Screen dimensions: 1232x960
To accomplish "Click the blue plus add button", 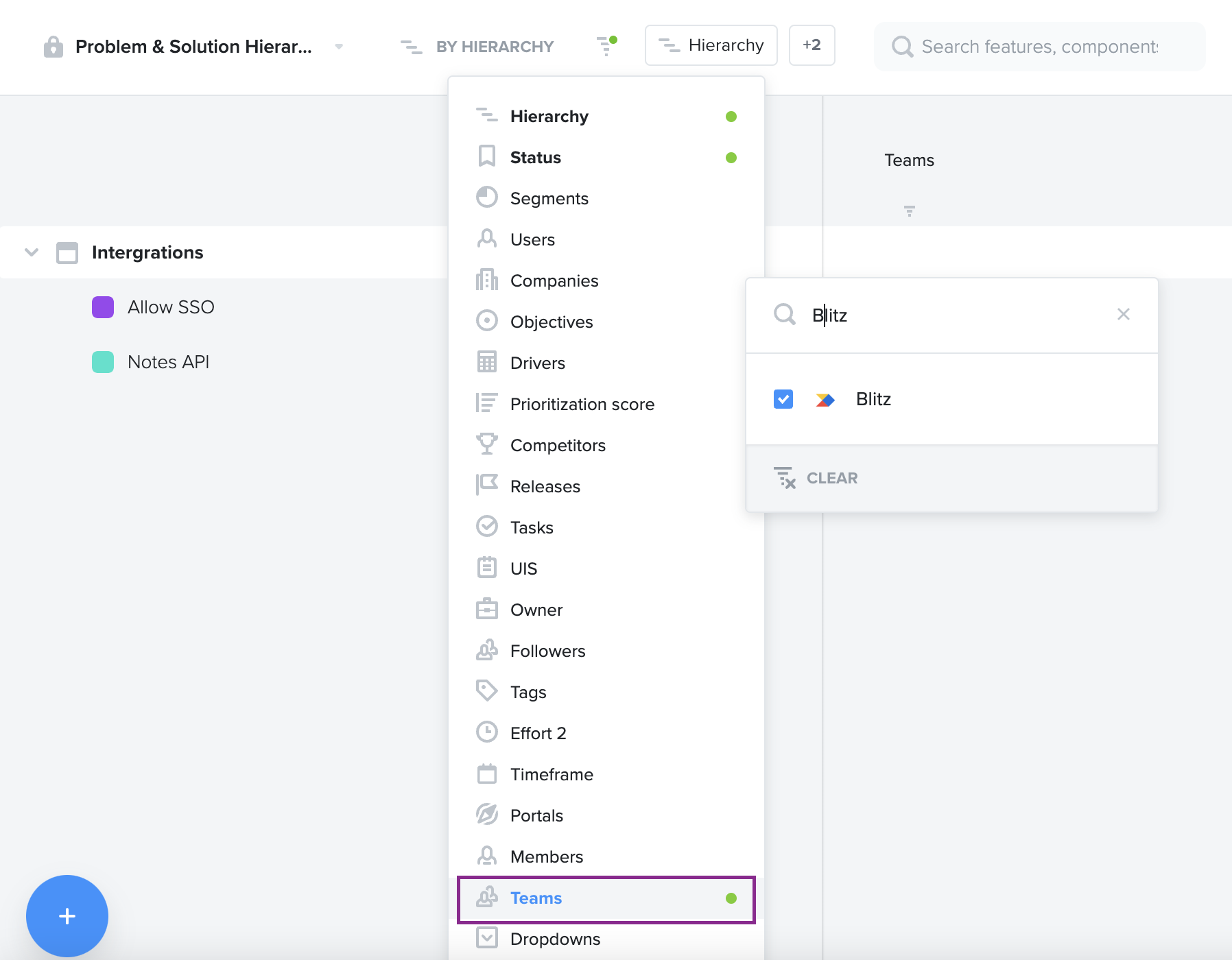I will click(x=67, y=916).
